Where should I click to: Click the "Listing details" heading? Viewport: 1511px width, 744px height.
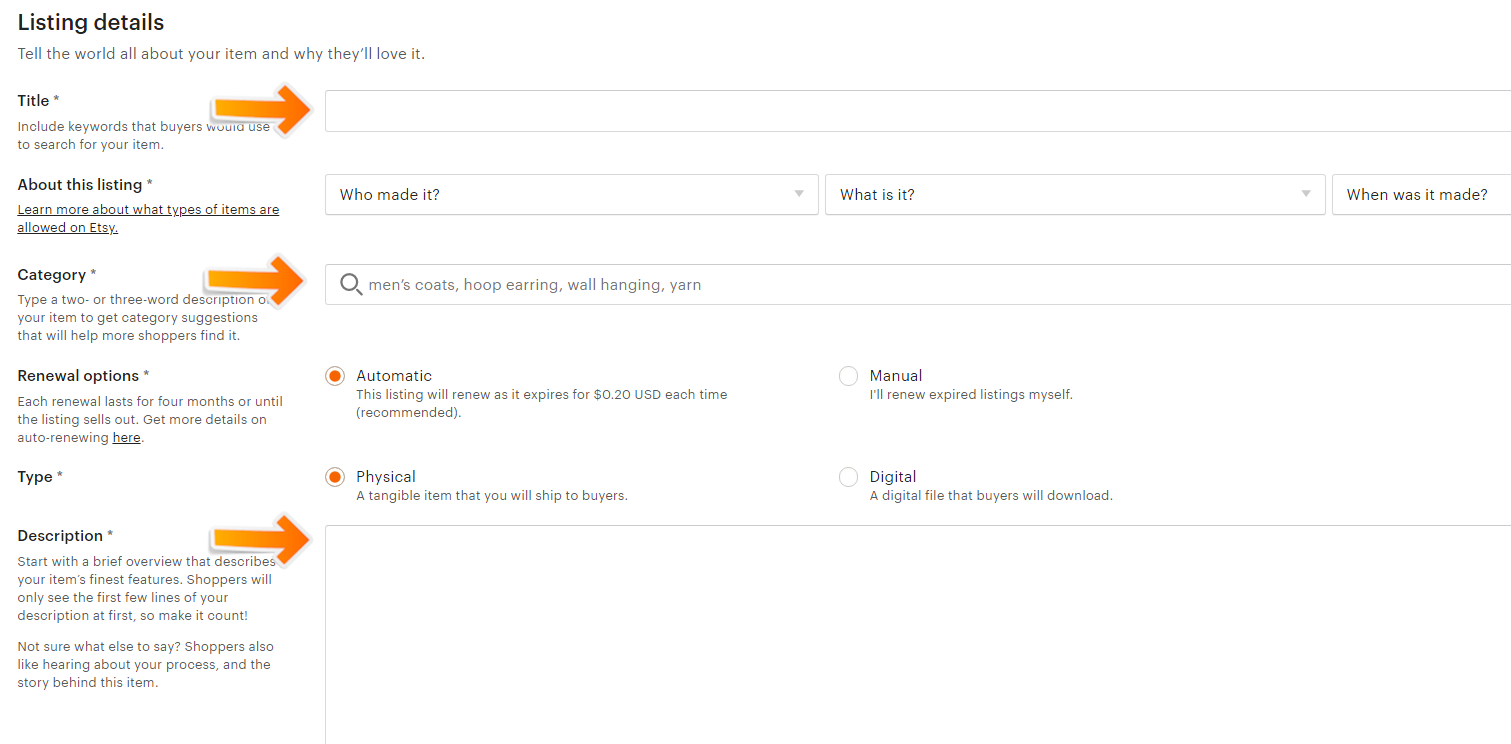[91, 22]
